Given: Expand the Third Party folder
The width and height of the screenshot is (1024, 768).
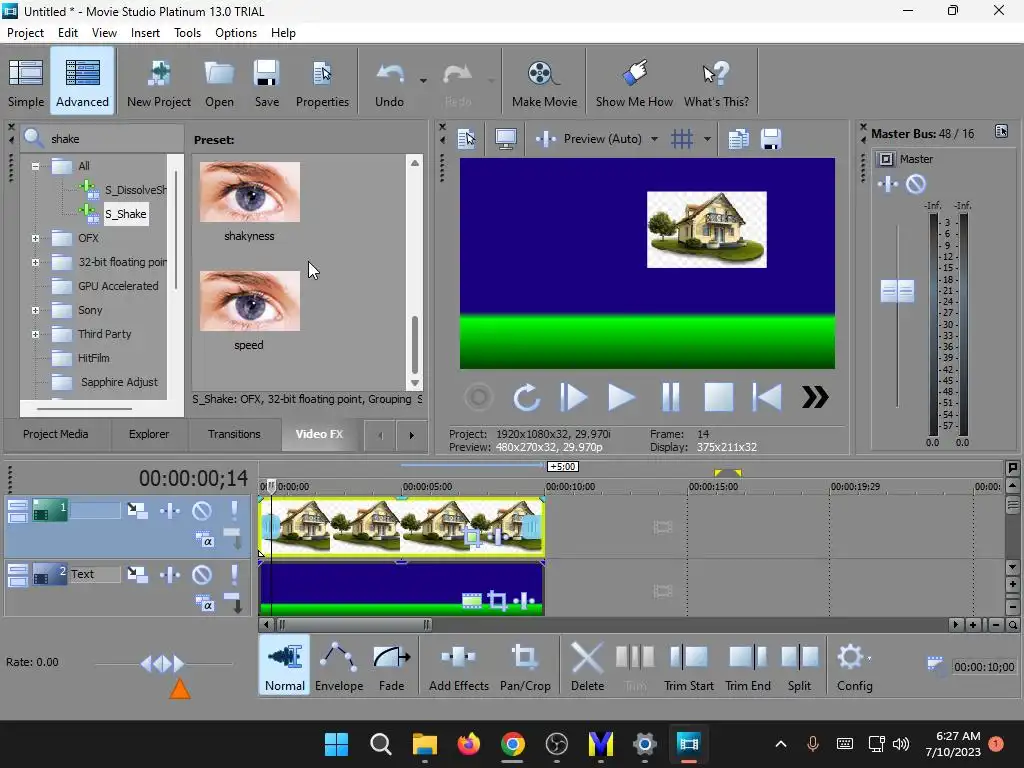Looking at the screenshot, I should tap(35, 334).
